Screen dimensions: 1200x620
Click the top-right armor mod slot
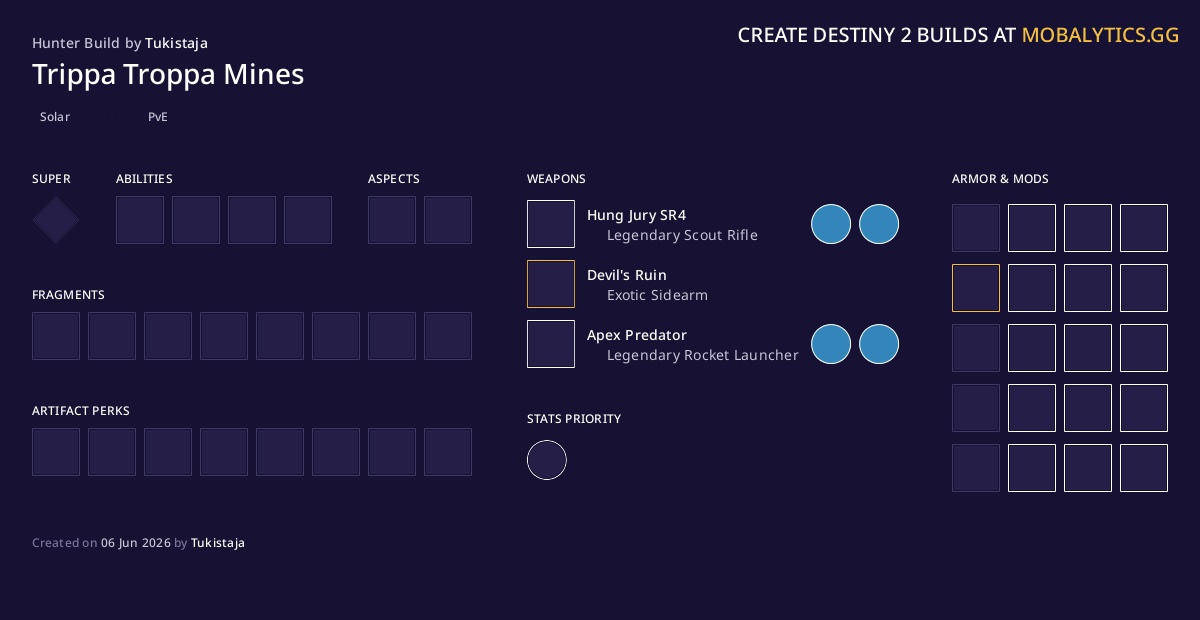point(1144,228)
